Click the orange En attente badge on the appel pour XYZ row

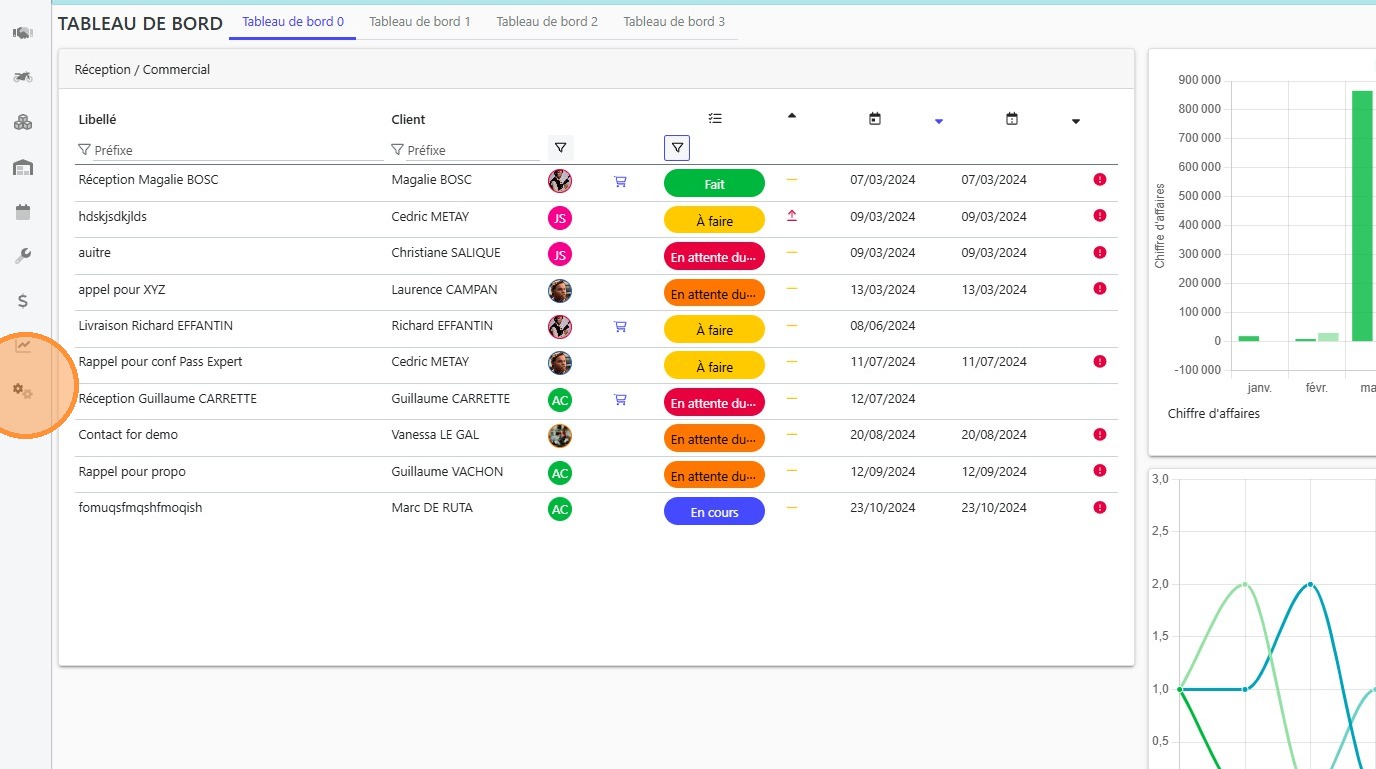(714, 294)
